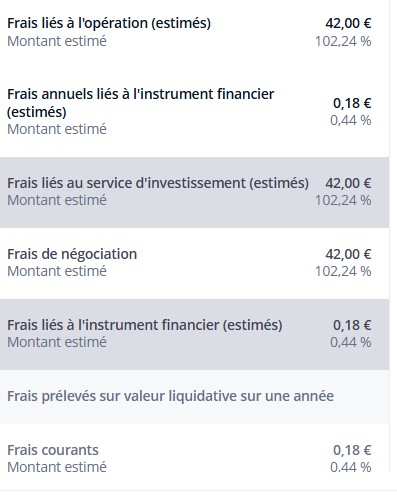Image resolution: width=397 pixels, height=501 pixels.
Task: Click 42,00 € in service d'investissement row
Action: tap(348, 183)
